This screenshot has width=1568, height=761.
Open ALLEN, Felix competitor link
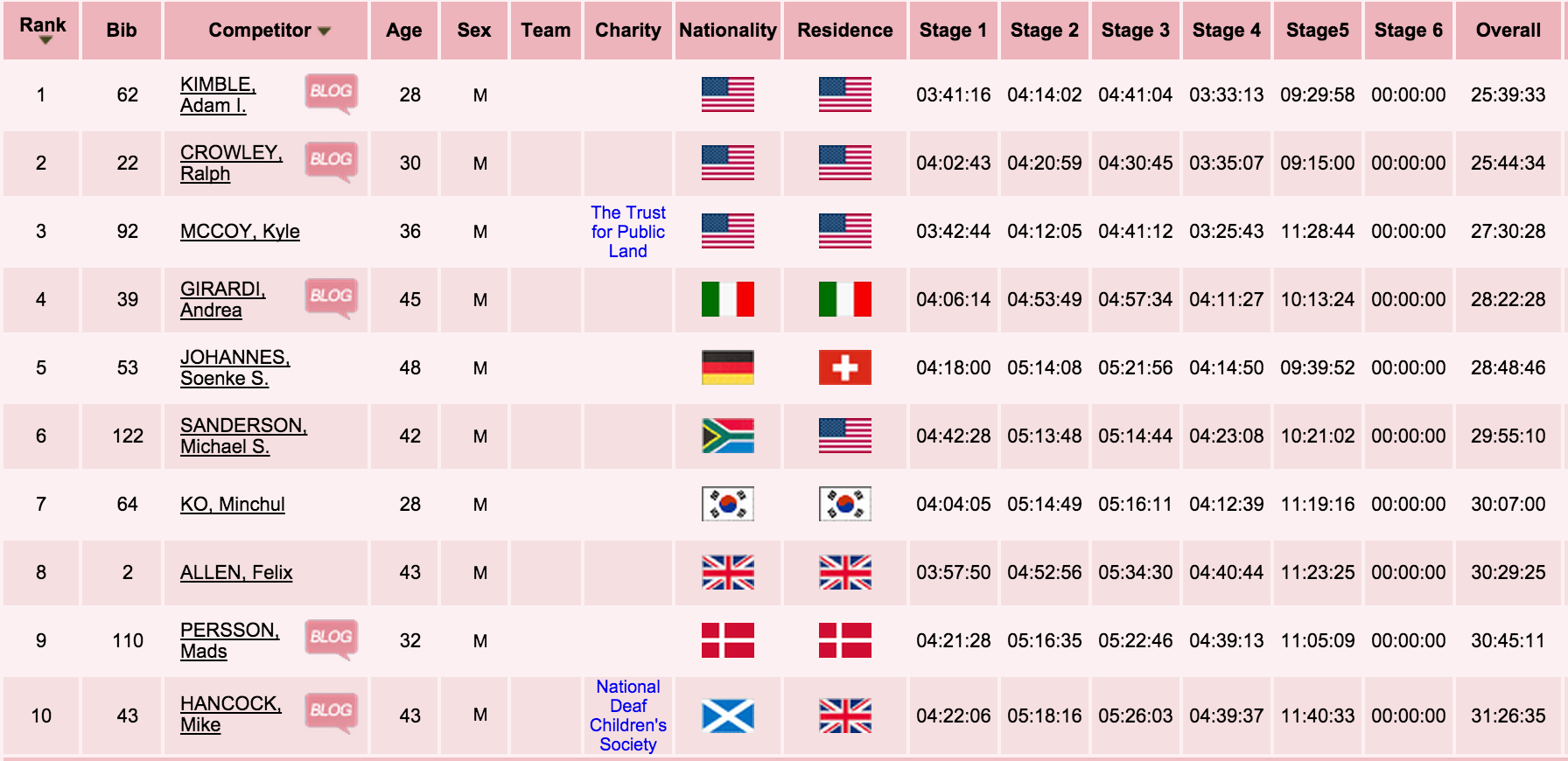click(236, 572)
